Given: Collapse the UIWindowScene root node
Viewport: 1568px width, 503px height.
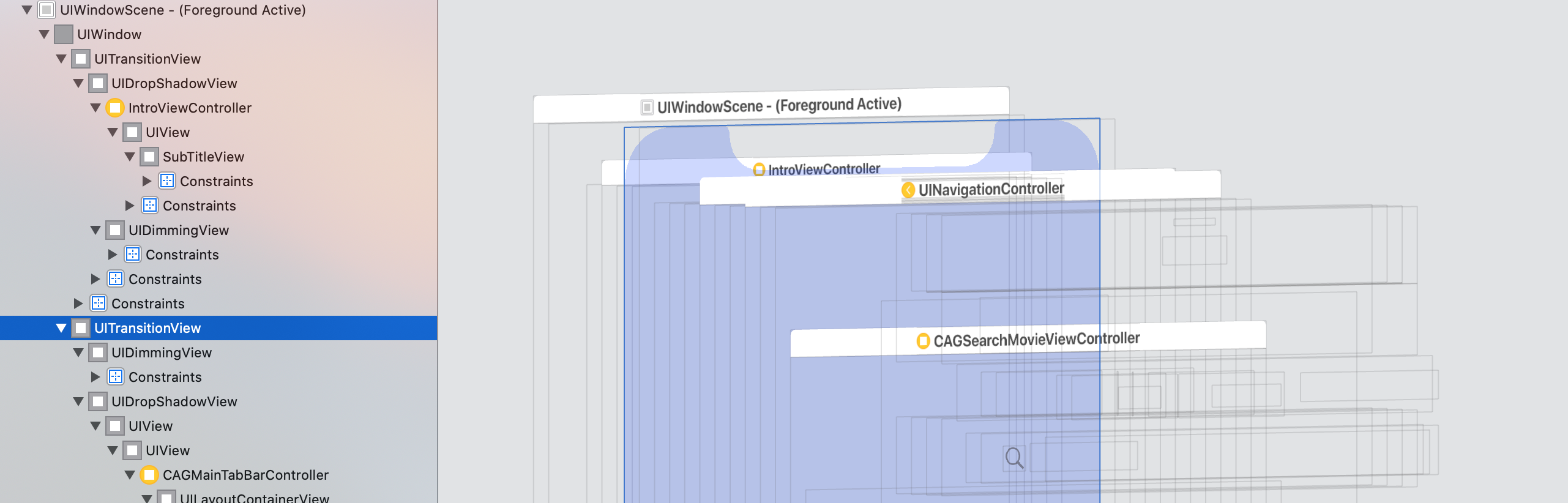Looking at the screenshot, I should click(x=27, y=10).
